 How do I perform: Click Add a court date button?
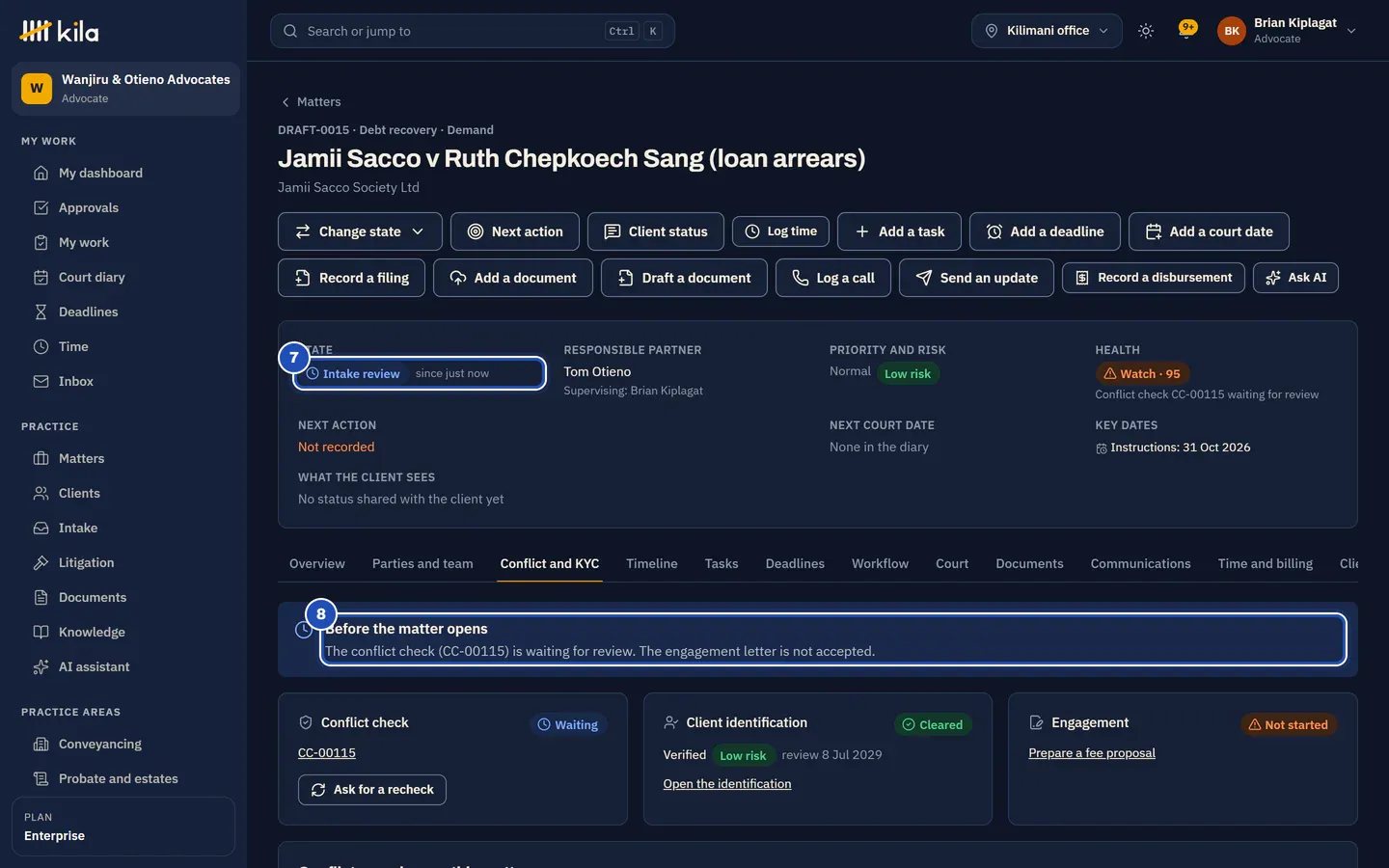point(1209,231)
